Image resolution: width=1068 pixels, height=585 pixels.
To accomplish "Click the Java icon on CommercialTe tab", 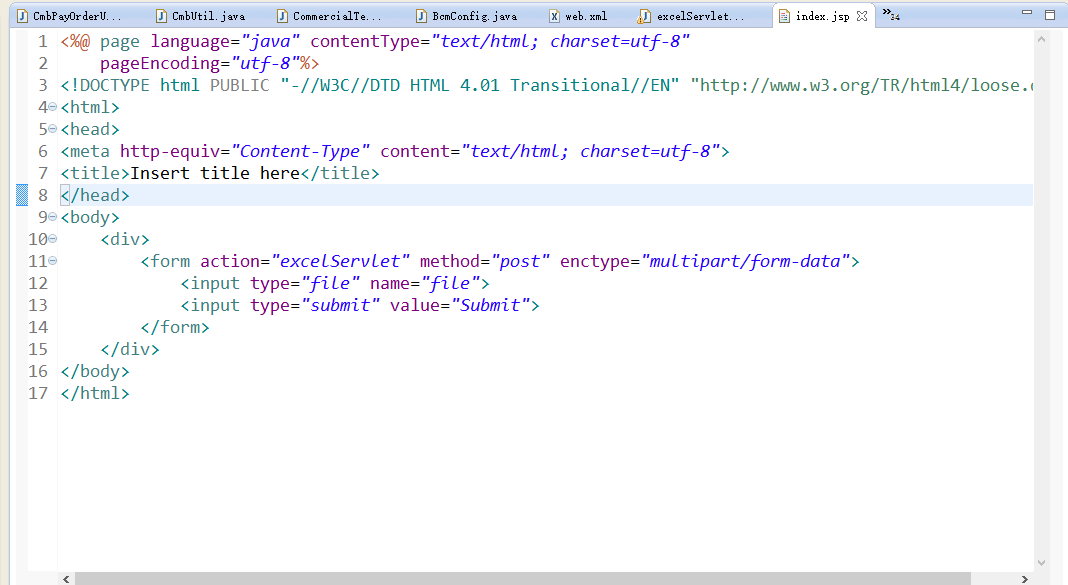I will (282, 16).
